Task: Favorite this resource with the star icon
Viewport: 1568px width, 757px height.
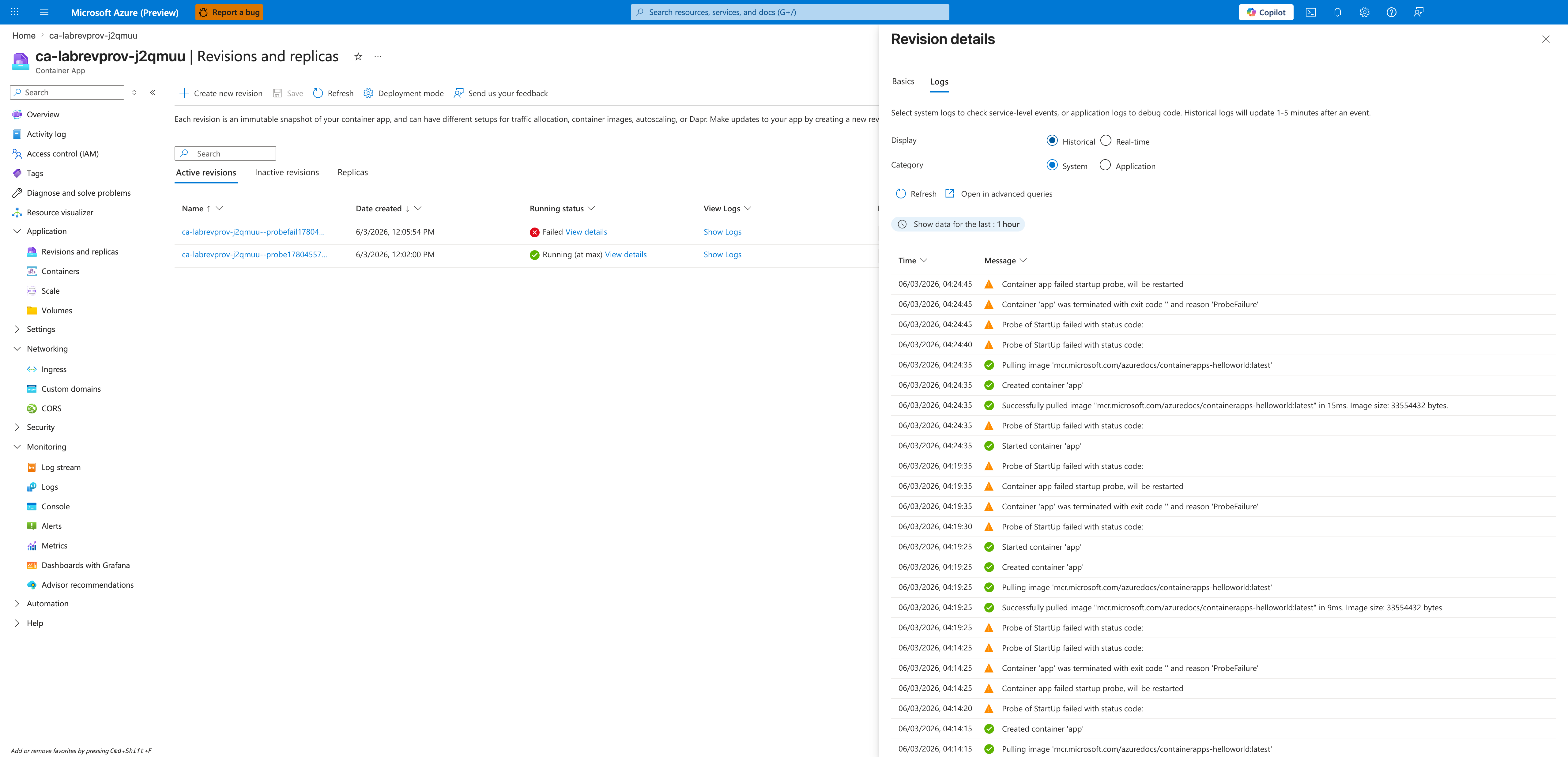Action: tap(359, 57)
